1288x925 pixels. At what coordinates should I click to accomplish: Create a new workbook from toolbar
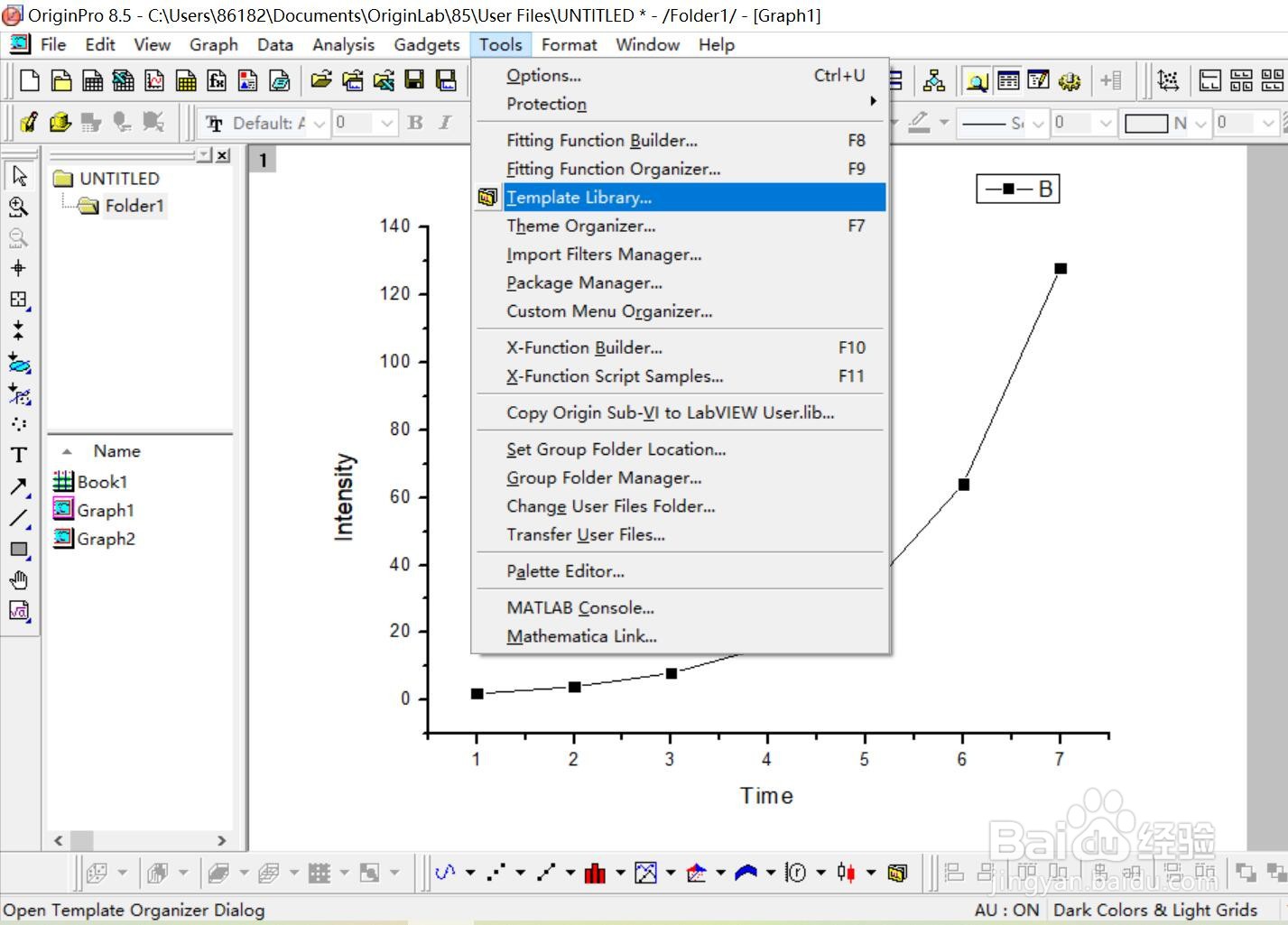click(x=92, y=81)
